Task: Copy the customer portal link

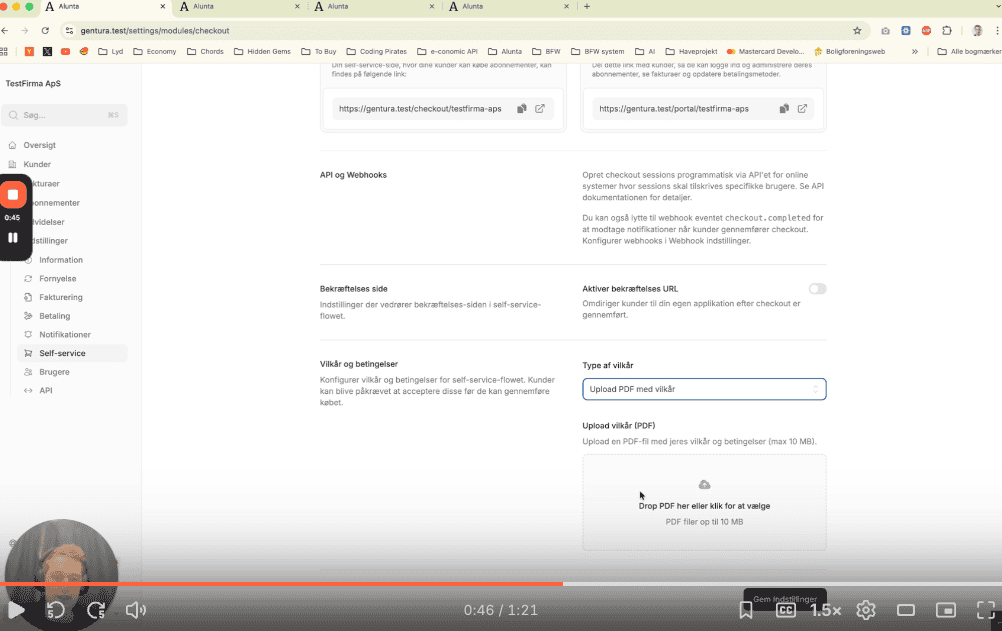Action: pos(784,108)
